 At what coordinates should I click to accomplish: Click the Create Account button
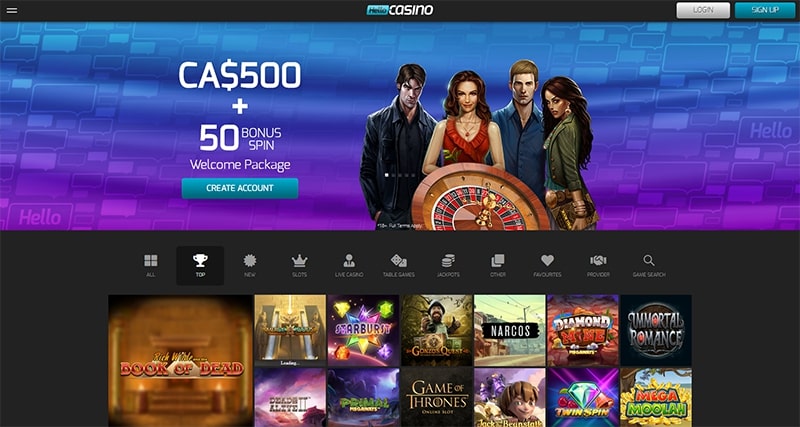click(x=240, y=188)
